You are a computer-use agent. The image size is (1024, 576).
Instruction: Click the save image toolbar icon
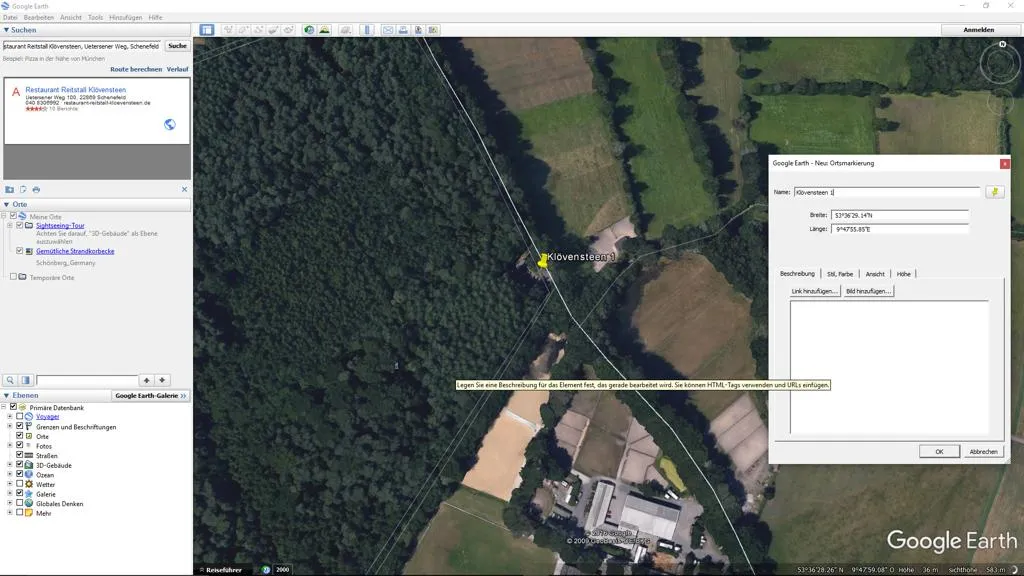point(418,30)
